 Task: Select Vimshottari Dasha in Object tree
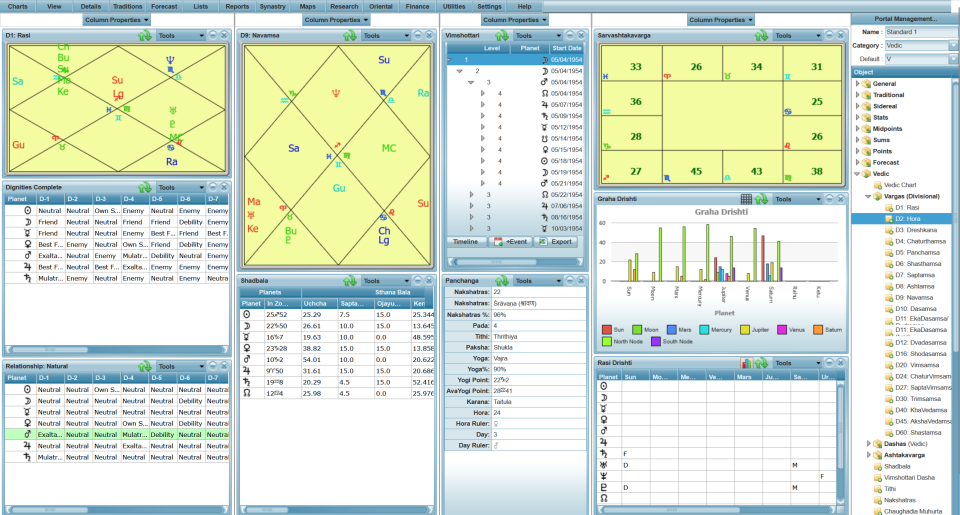pos(909,478)
